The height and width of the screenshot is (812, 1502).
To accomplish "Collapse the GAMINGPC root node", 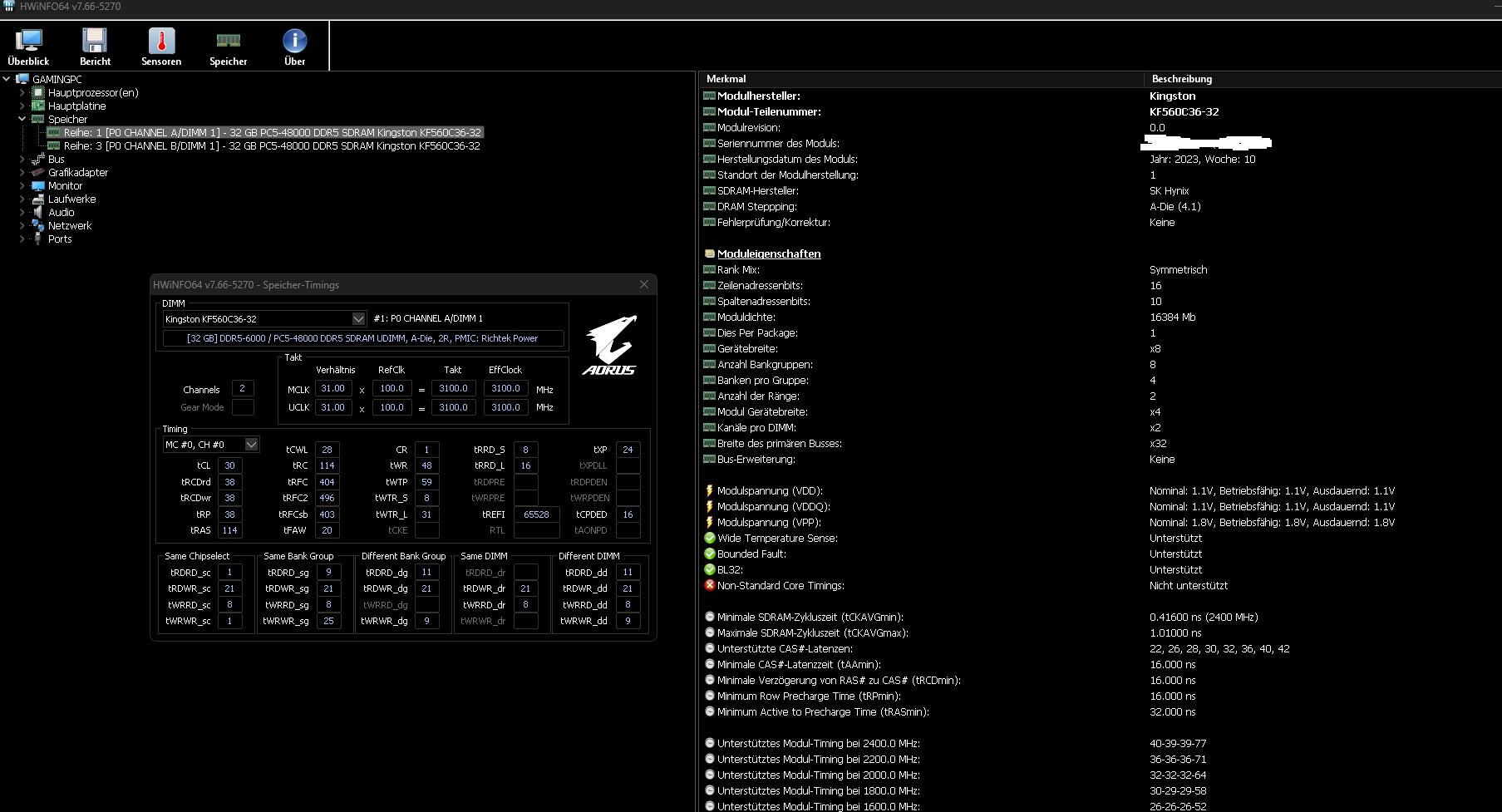I will [7, 79].
